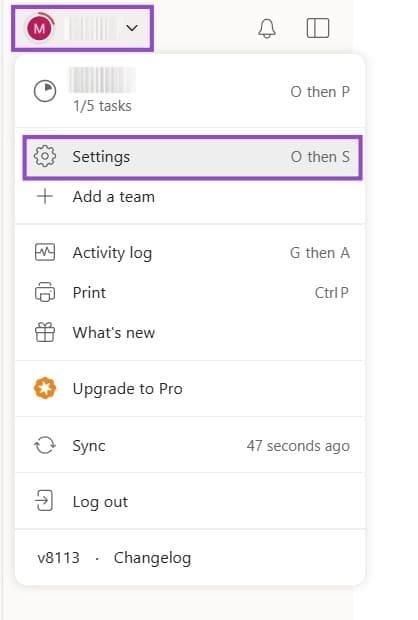
Task: Select Settings menu item
Action: click(x=193, y=158)
